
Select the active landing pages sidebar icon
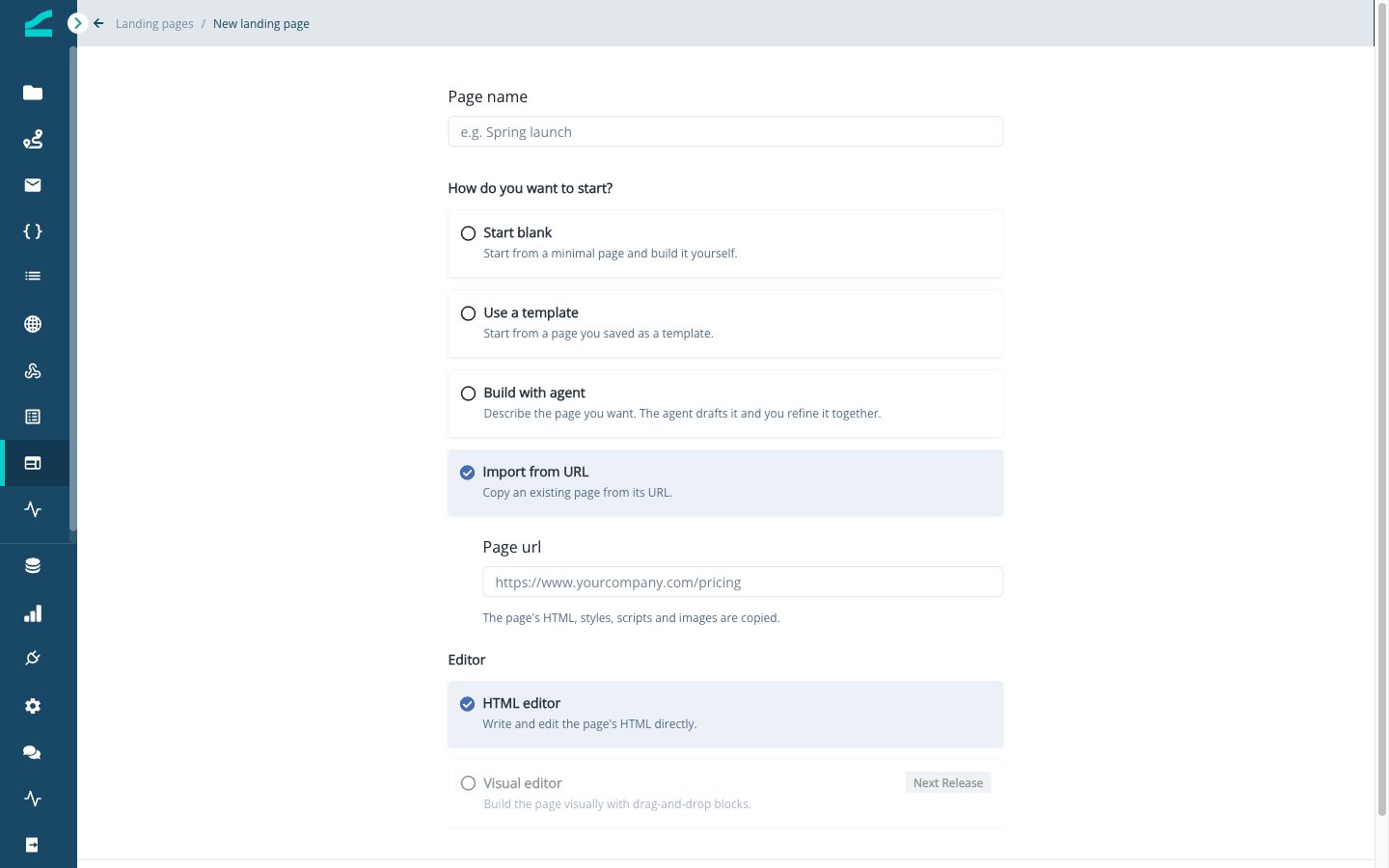pyautogui.click(x=33, y=463)
